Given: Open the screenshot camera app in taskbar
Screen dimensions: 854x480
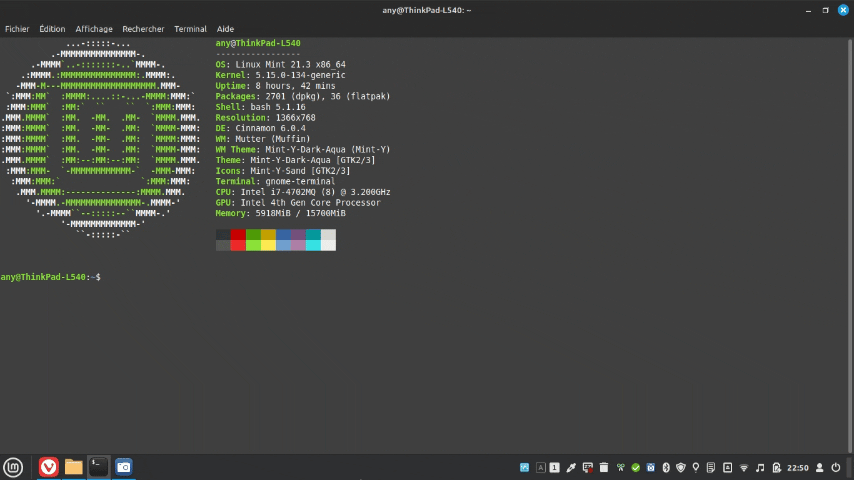Looking at the screenshot, I should [124, 467].
